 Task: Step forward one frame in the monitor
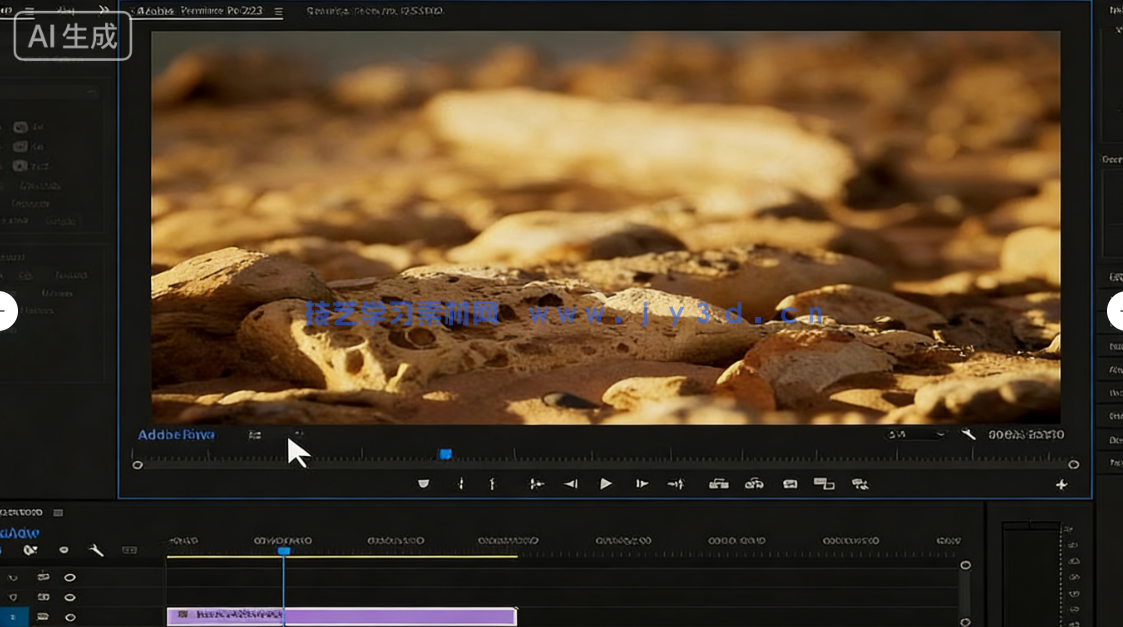pos(642,484)
